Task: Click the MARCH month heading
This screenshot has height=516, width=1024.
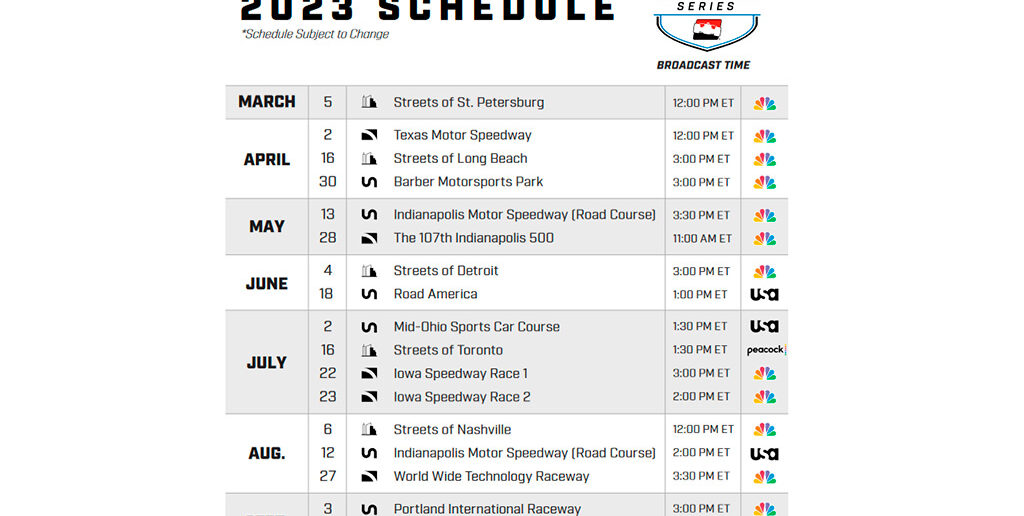Action: 267,102
